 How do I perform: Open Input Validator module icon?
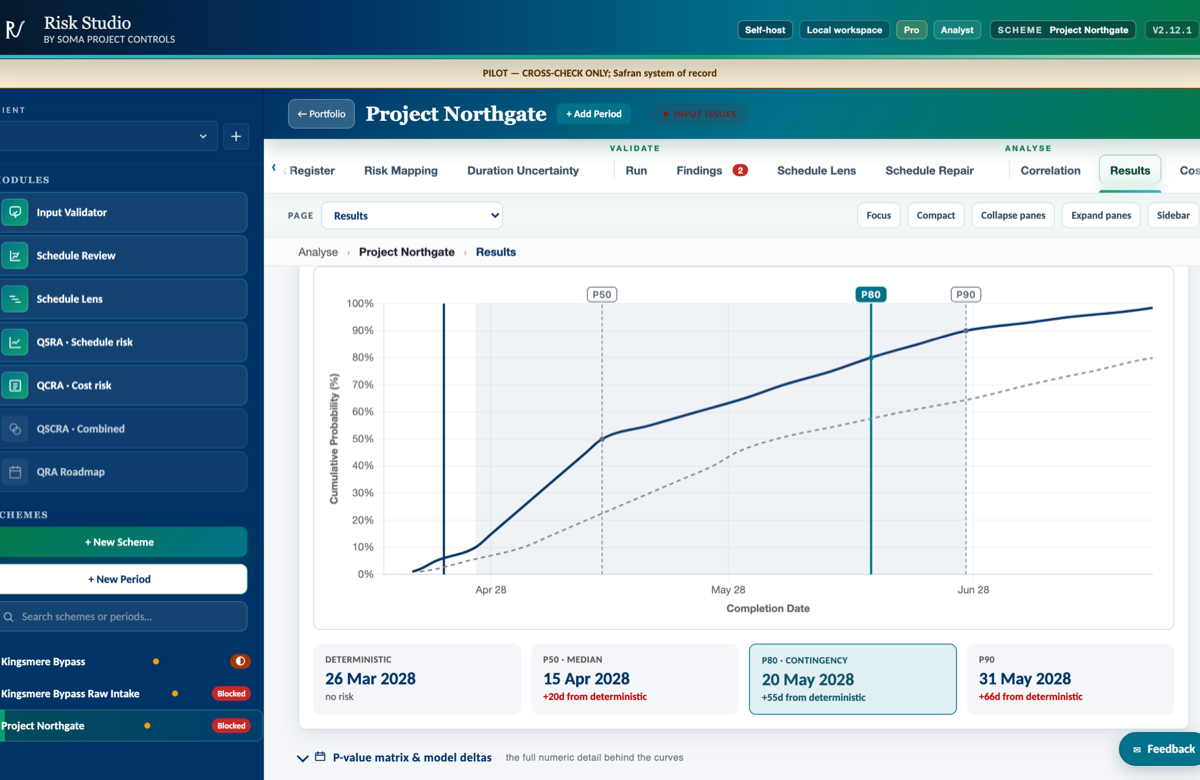pyautogui.click(x=15, y=212)
